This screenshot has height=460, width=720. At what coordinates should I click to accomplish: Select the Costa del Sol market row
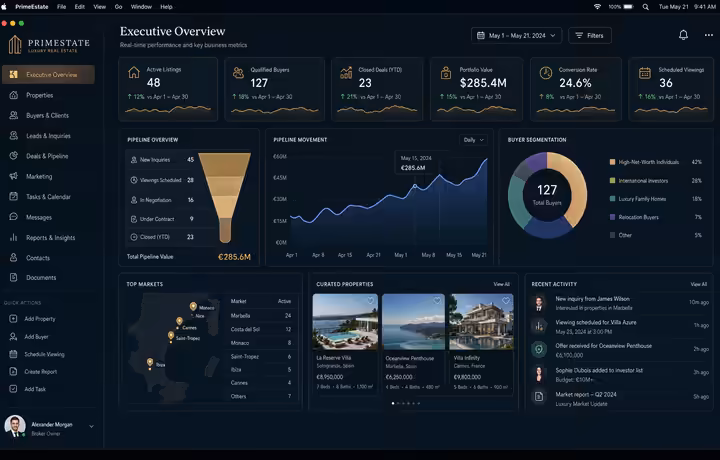(x=261, y=329)
